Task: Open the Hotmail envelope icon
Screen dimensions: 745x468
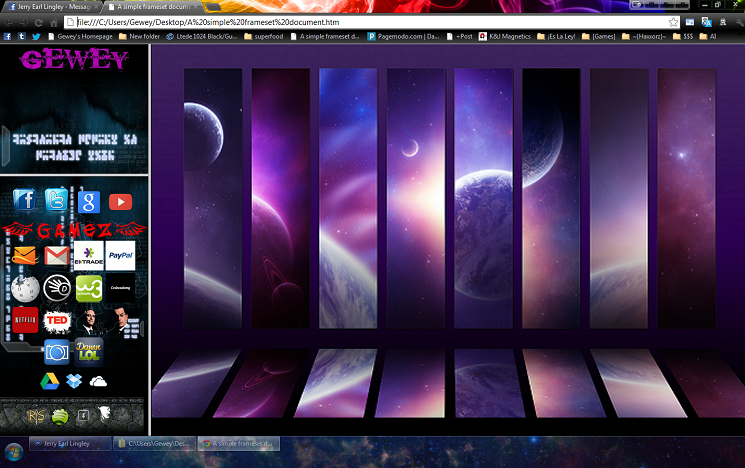Action: 25,256
